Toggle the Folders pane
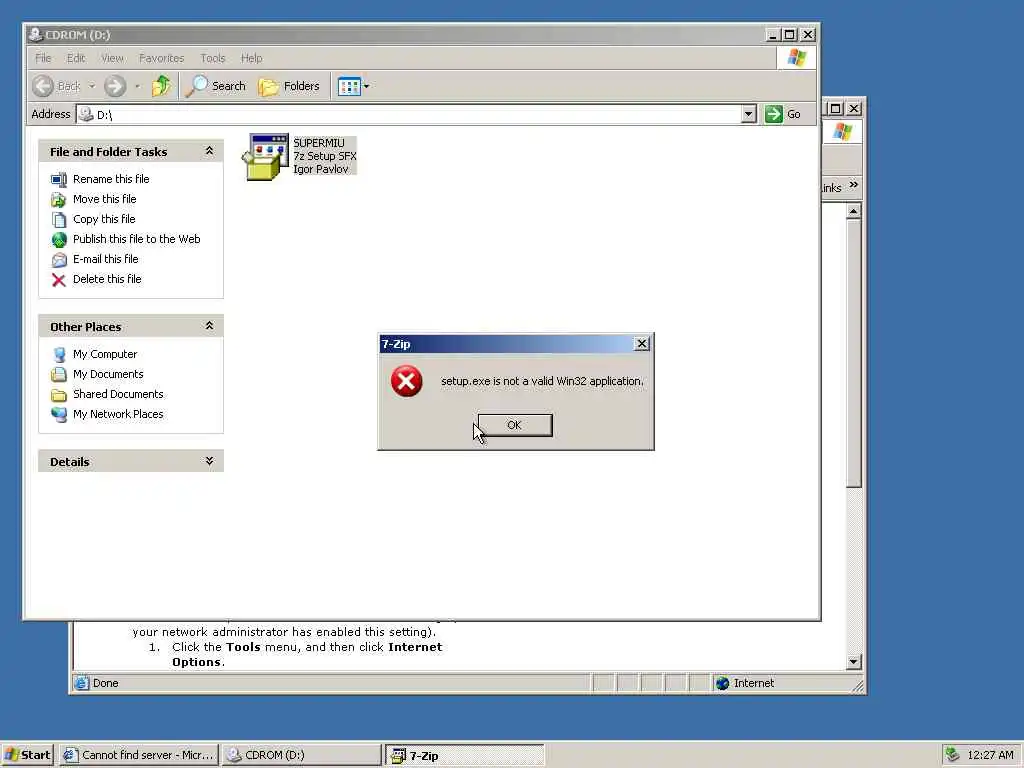The width and height of the screenshot is (1024, 768). (289, 86)
